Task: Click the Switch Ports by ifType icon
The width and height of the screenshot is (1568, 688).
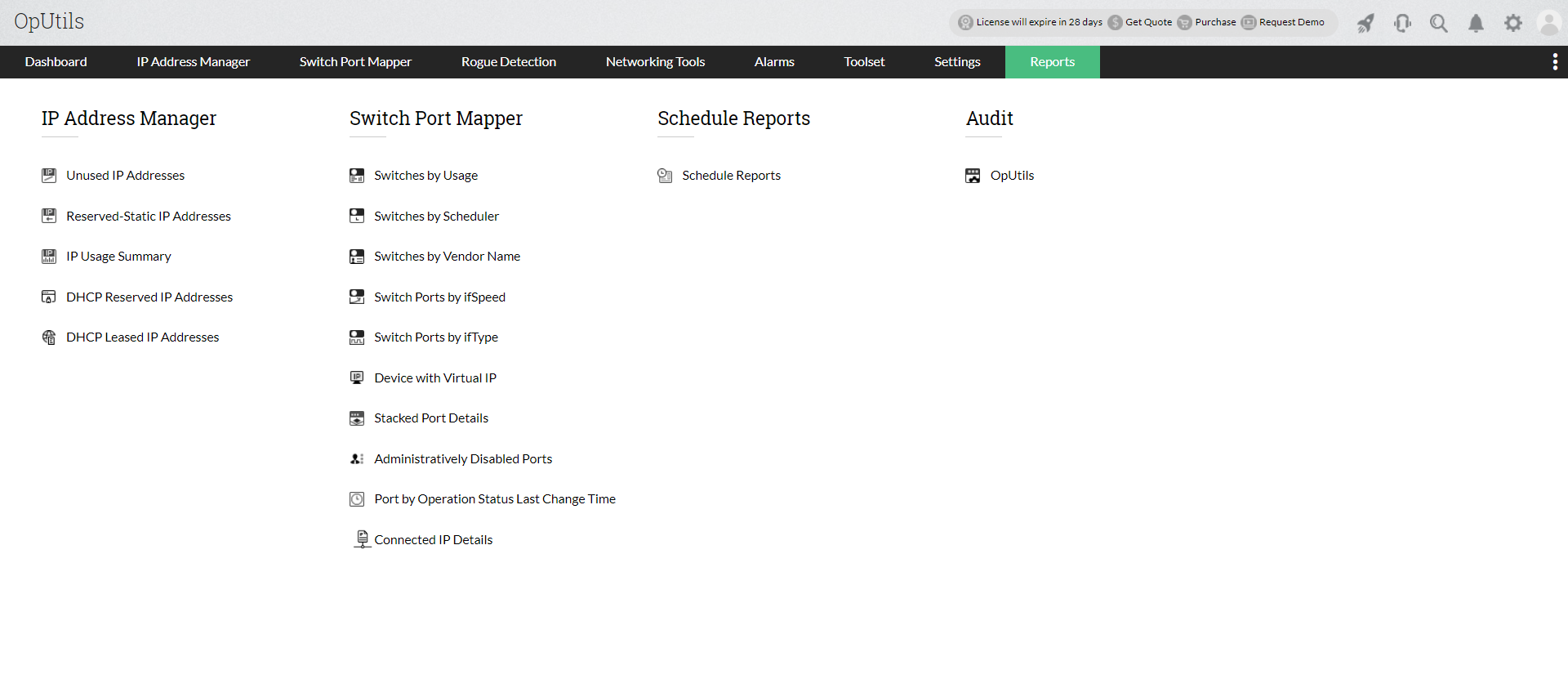Action: point(357,337)
